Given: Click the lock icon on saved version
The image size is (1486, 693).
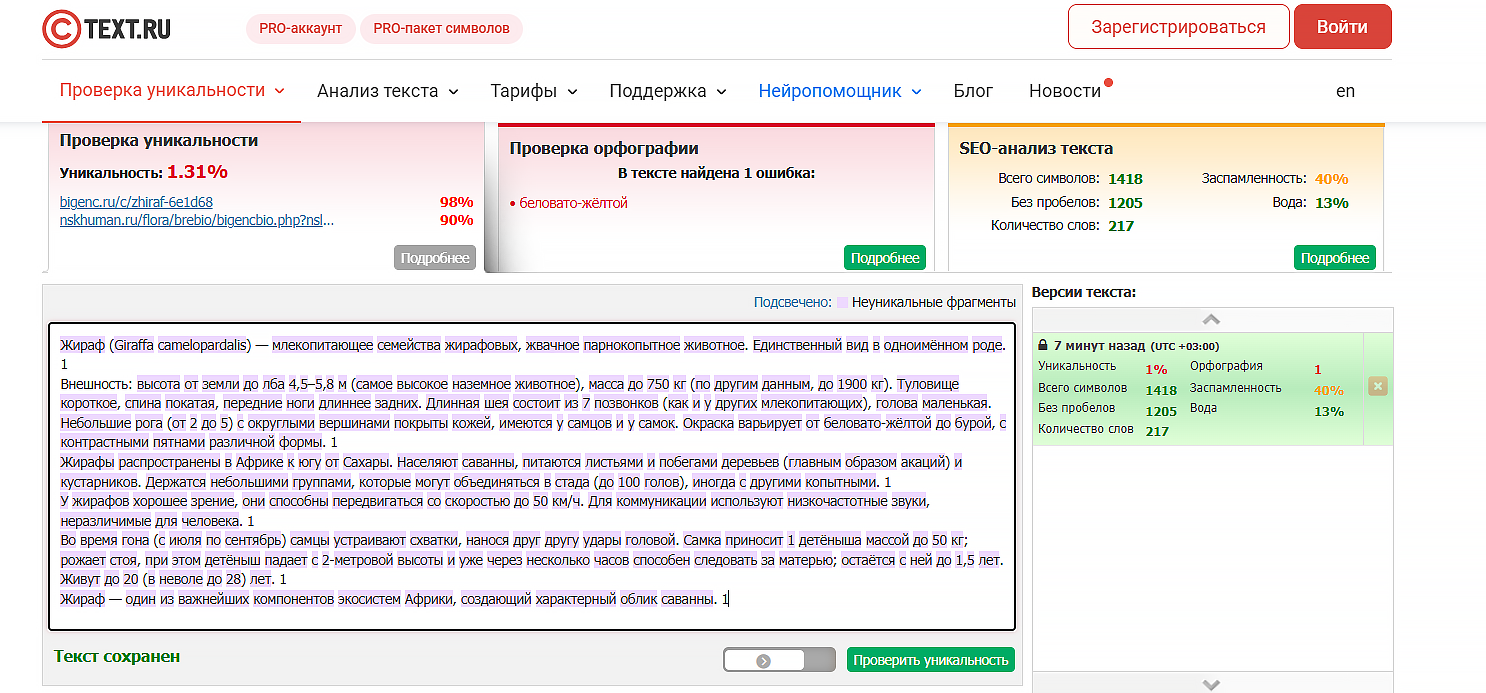Looking at the screenshot, I should tap(1043, 345).
